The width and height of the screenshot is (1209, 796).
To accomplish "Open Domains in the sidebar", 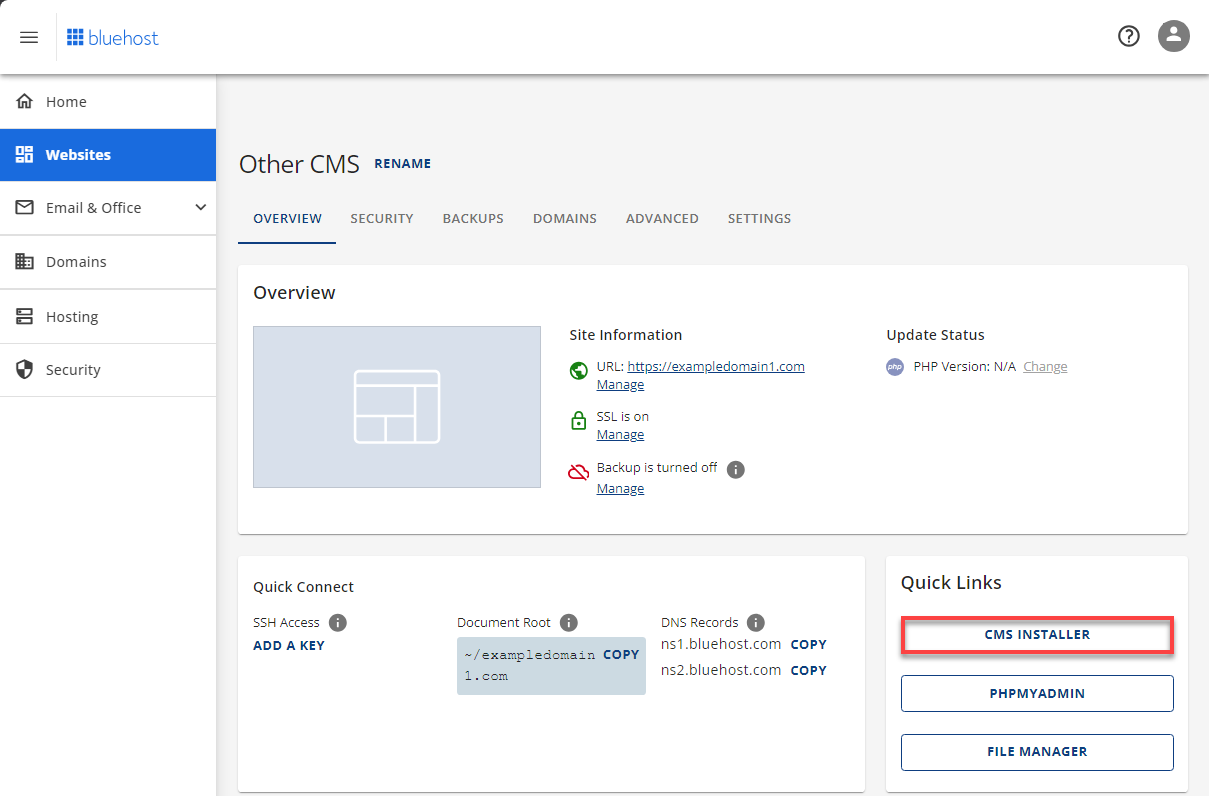I will tap(108, 261).
